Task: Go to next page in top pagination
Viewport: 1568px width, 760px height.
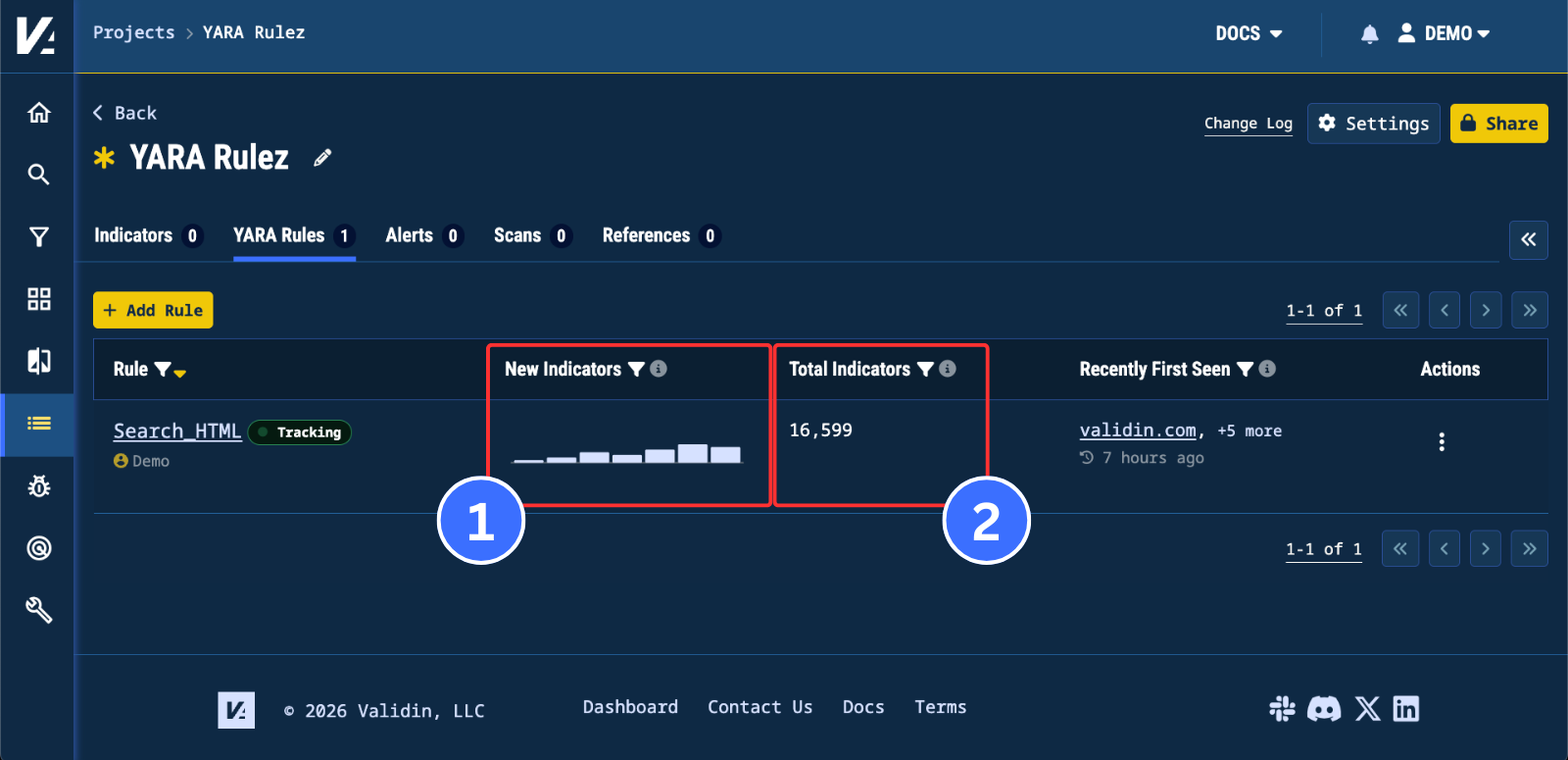Action: (1486, 310)
